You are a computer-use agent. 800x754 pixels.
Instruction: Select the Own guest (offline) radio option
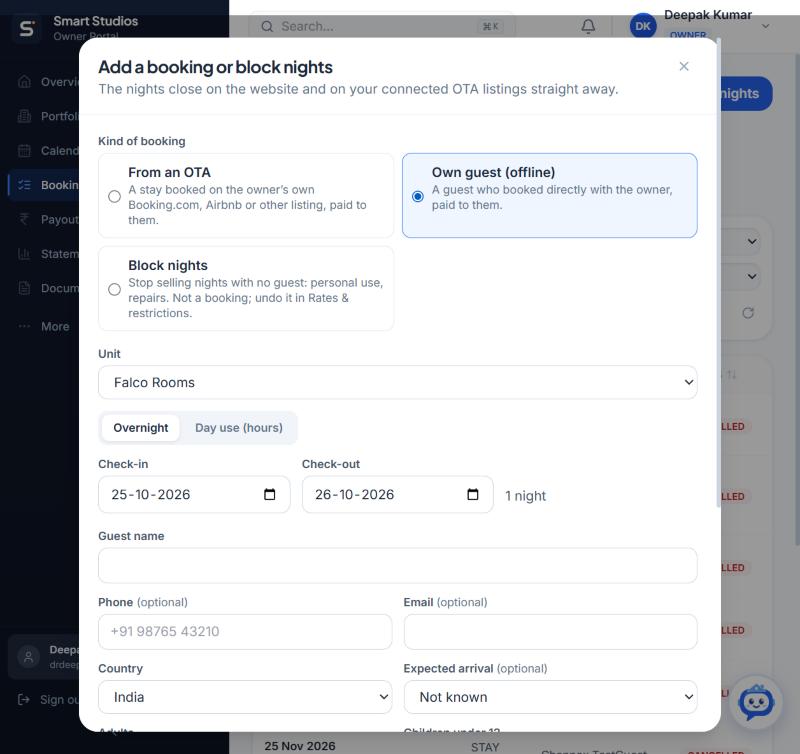(417, 196)
